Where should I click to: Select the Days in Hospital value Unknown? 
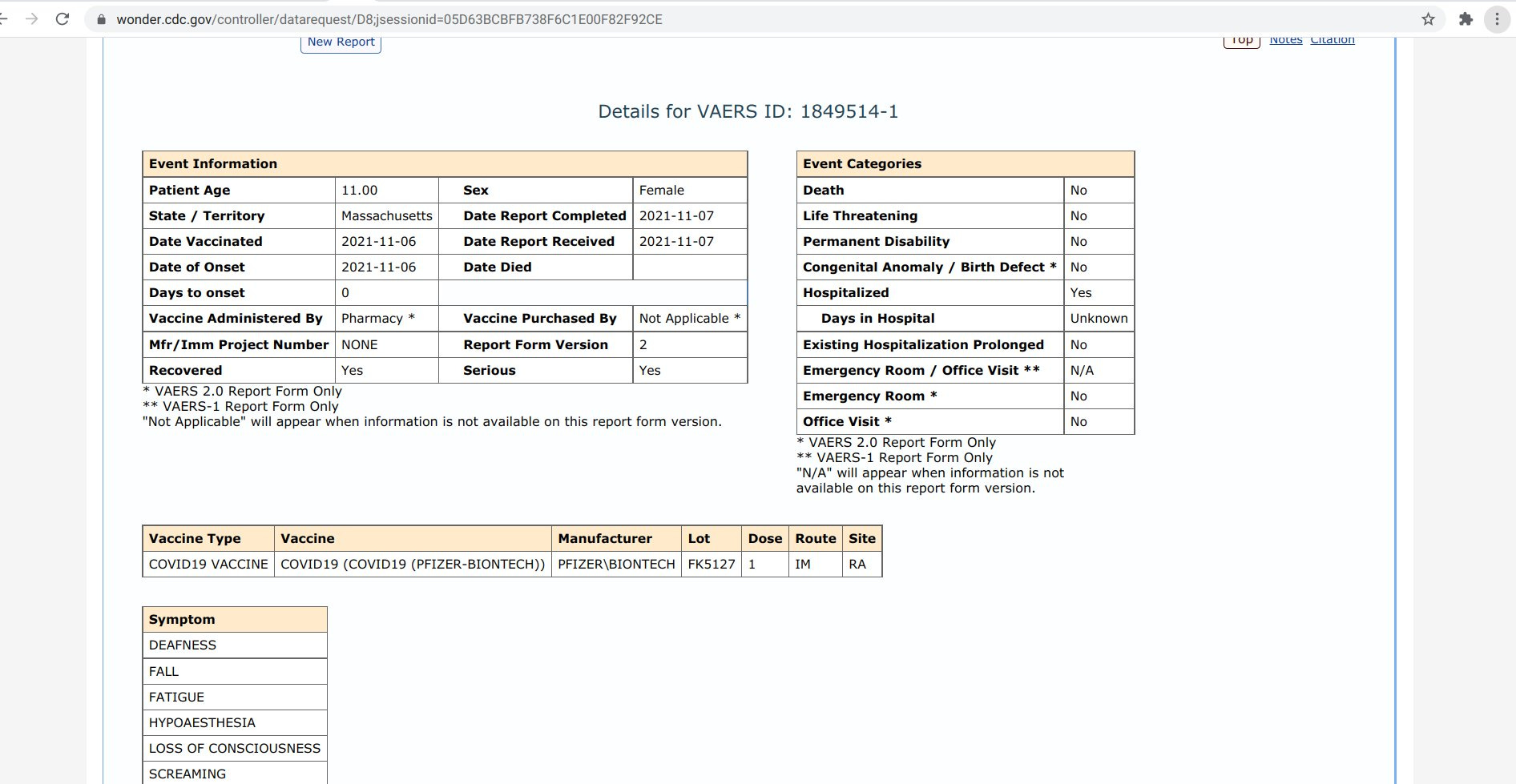coord(1099,318)
